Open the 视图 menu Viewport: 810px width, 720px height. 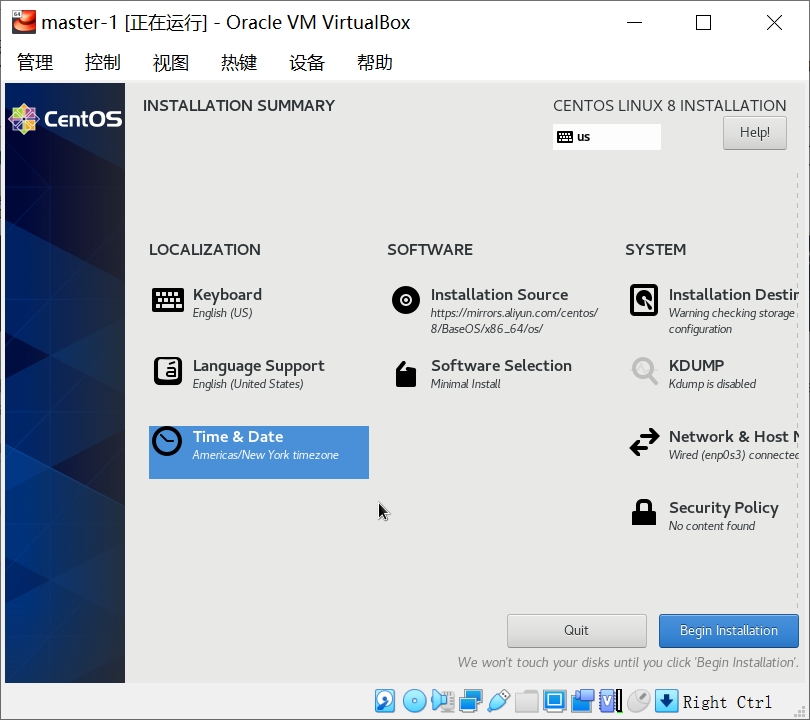click(x=170, y=62)
